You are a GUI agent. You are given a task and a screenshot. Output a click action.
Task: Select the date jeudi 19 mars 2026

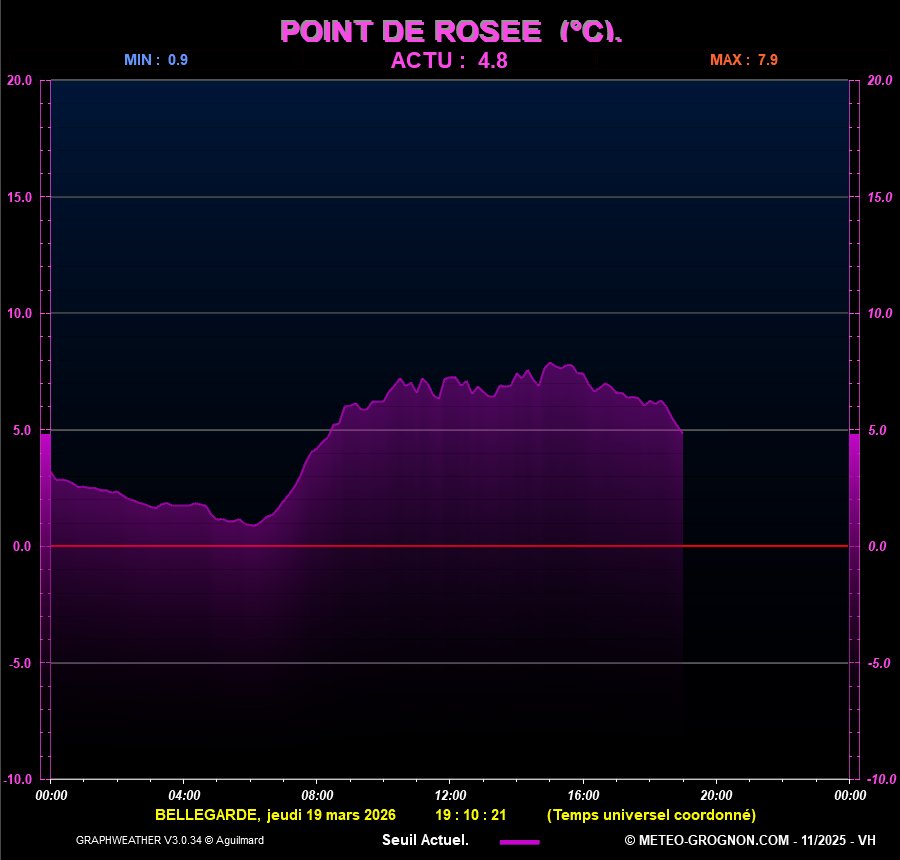(x=331, y=815)
